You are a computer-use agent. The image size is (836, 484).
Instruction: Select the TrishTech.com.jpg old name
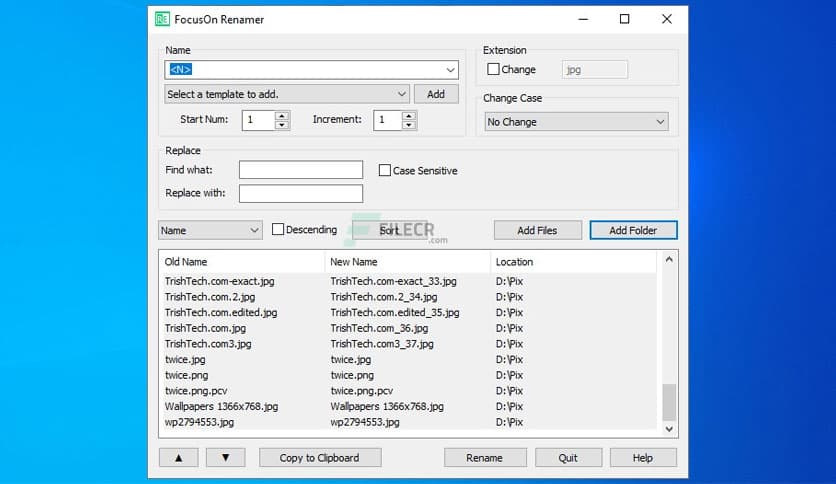point(205,328)
